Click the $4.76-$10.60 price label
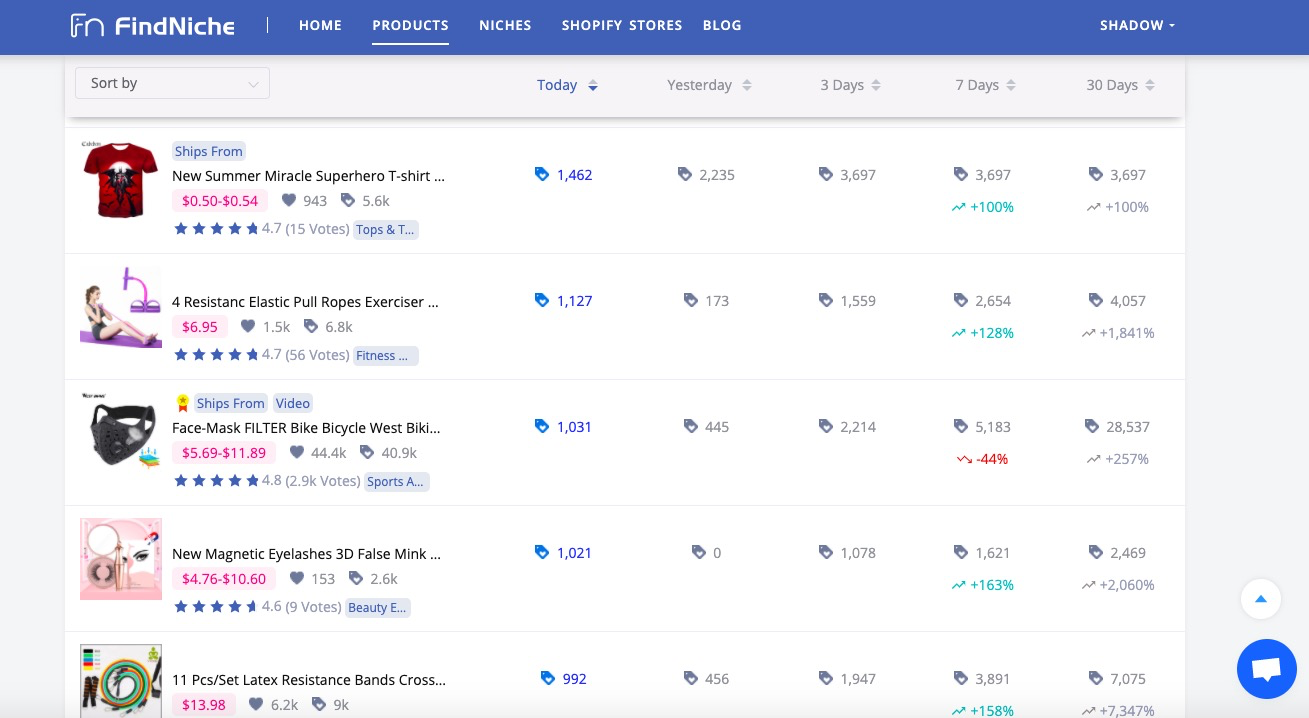This screenshot has width=1309, height=718. pos(224,579)
